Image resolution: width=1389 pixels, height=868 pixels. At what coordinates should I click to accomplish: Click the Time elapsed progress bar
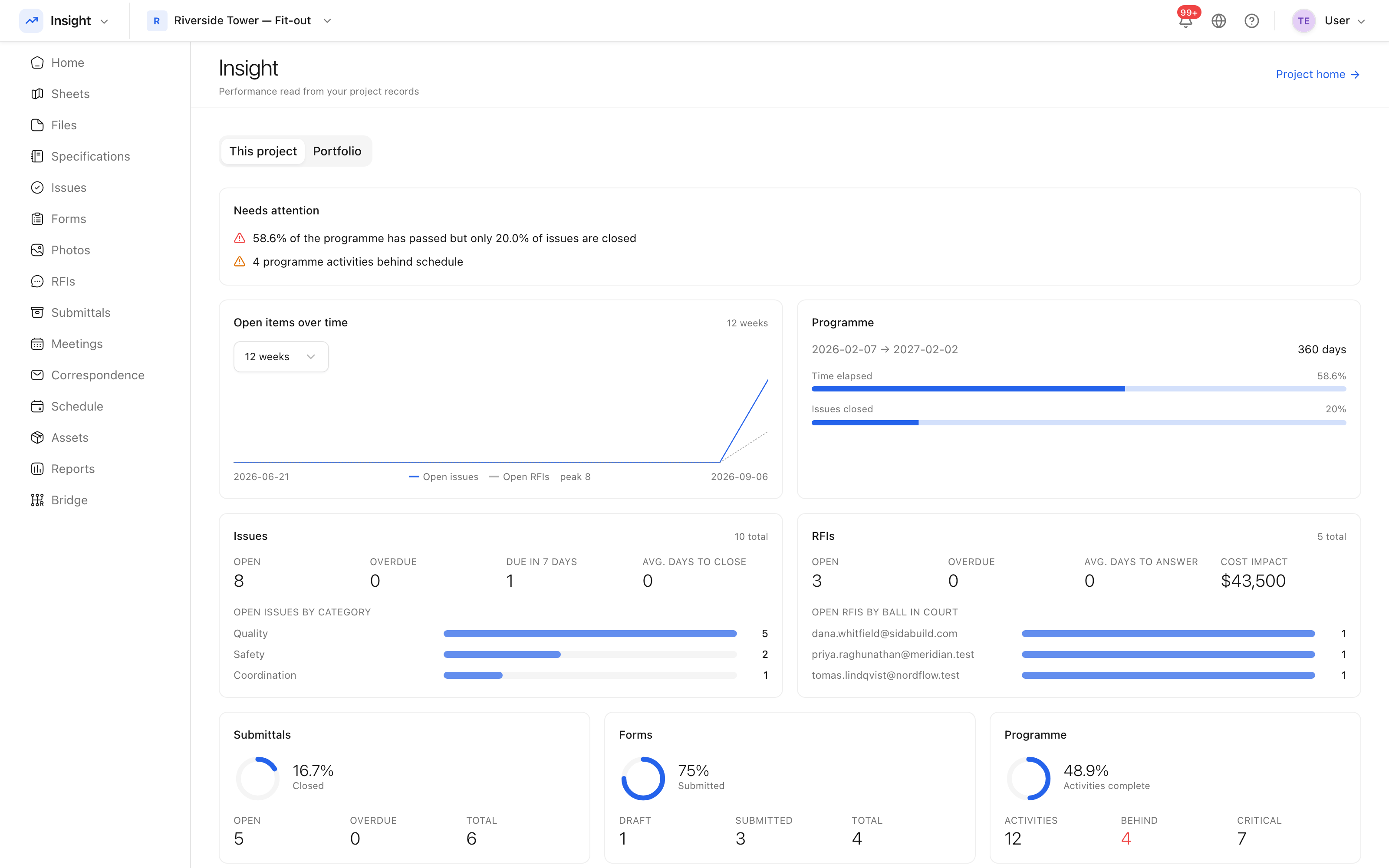[1079, 389]
